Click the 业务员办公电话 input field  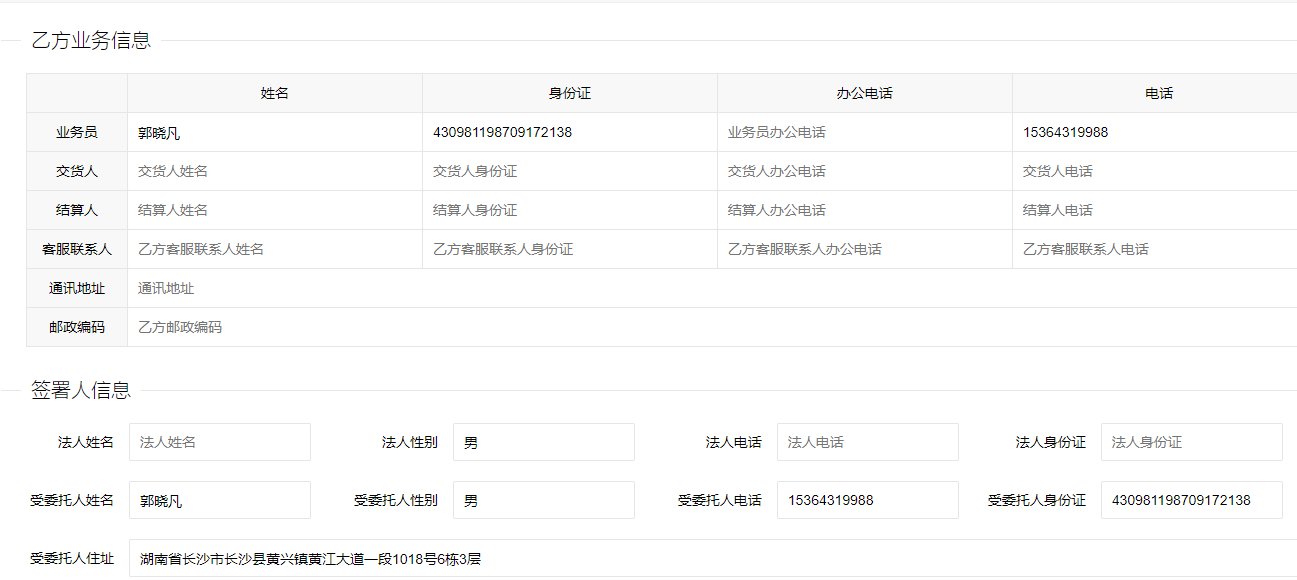click(x=864, y=132)
